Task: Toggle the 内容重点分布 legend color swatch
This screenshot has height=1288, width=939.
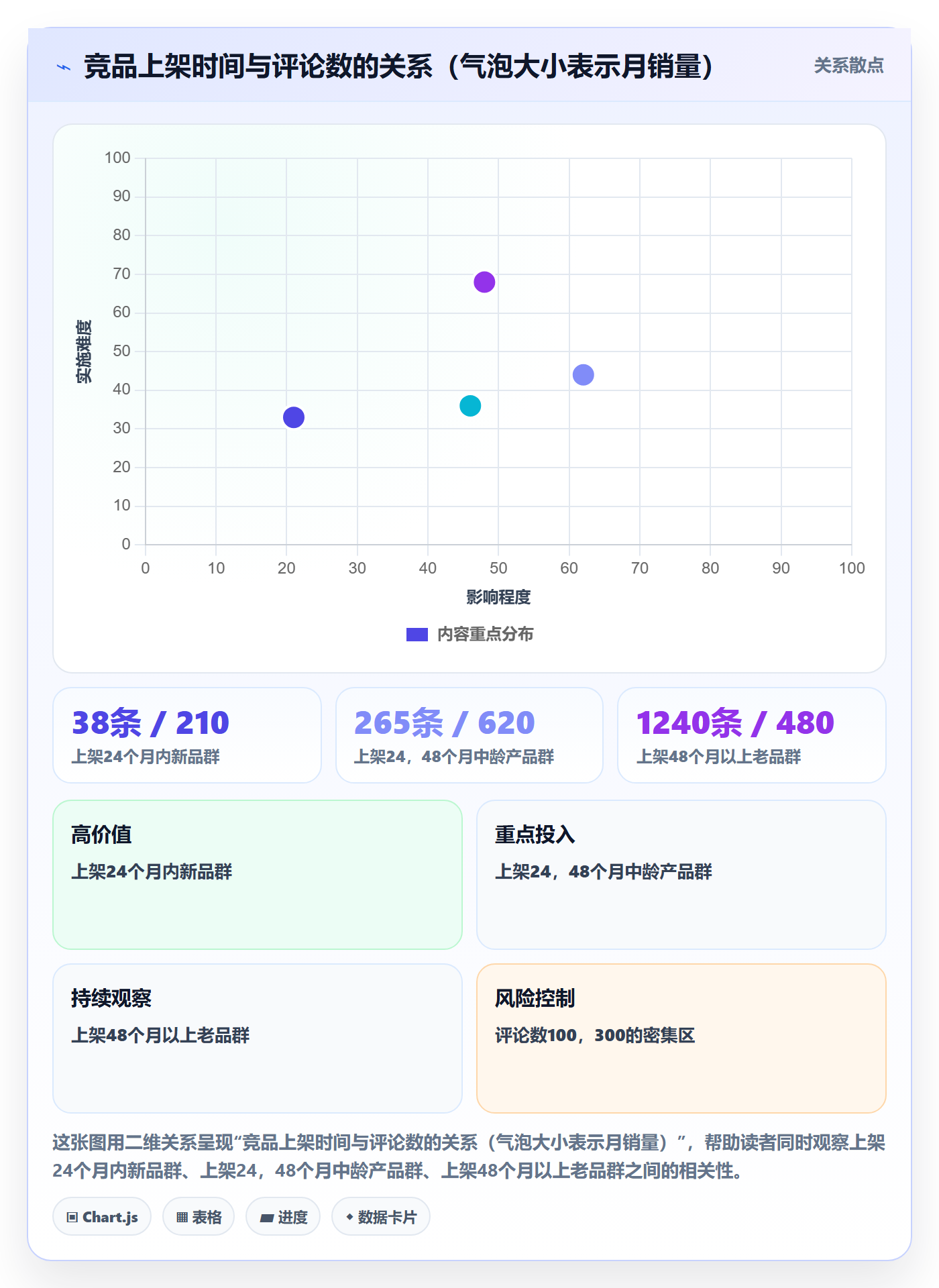Action: [417, 635]
